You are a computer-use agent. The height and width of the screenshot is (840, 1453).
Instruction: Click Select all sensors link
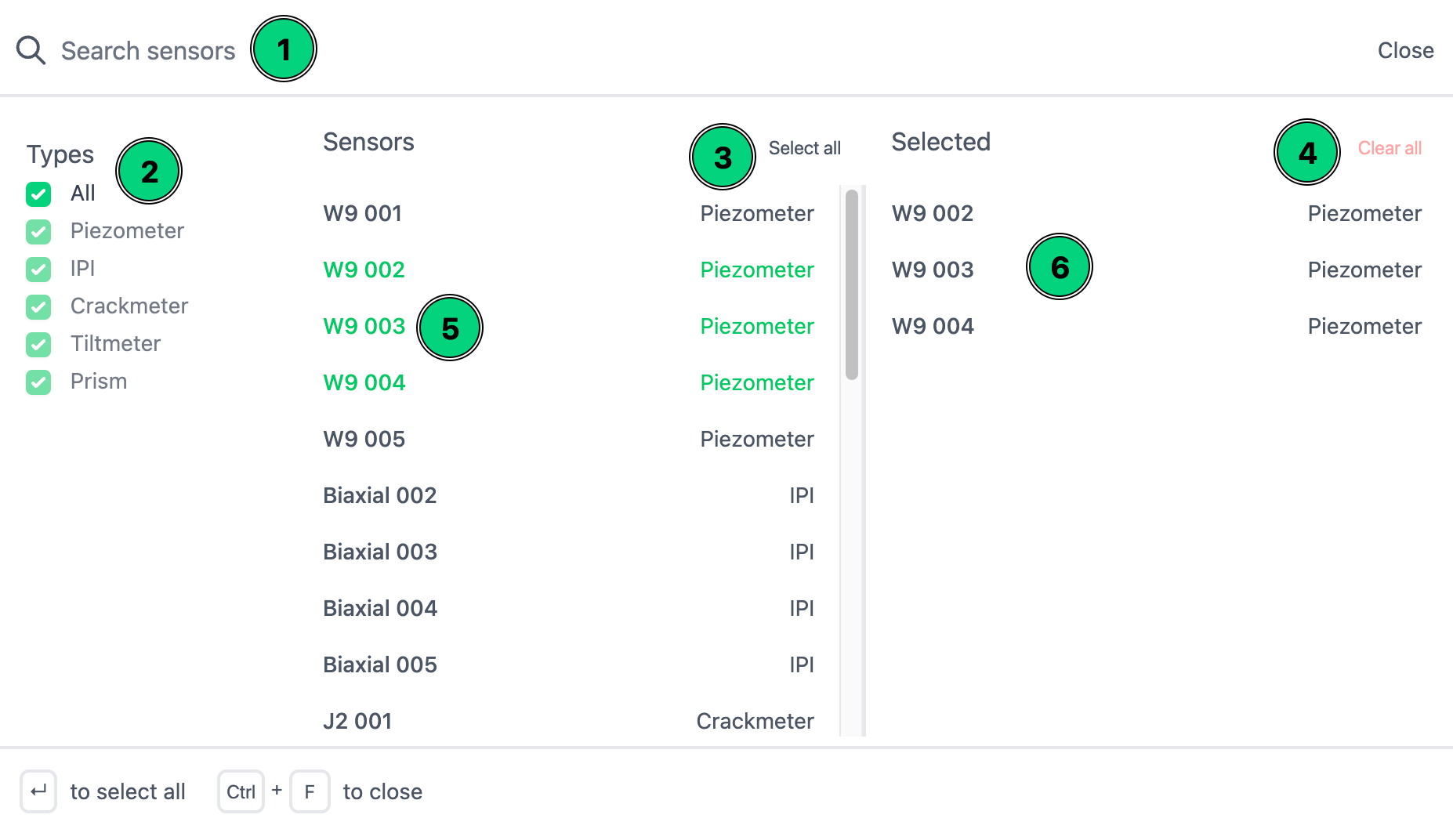(x=804, y=148)
